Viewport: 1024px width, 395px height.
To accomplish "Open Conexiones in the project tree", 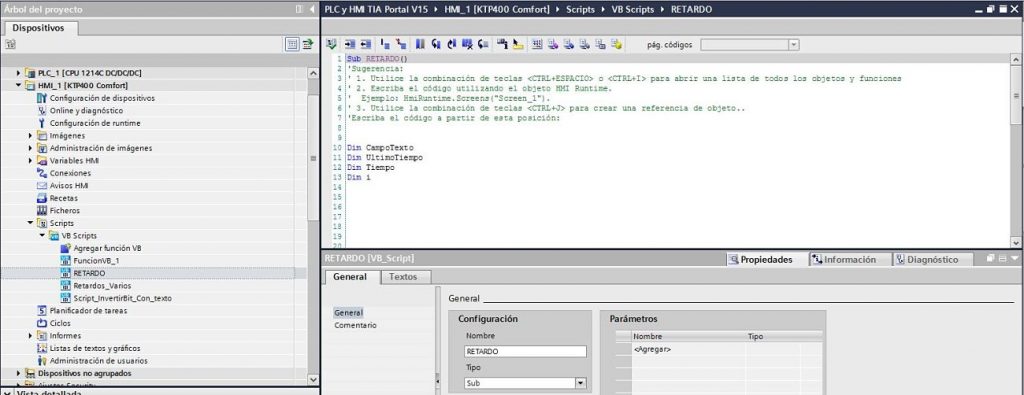I will pos(70,173).
